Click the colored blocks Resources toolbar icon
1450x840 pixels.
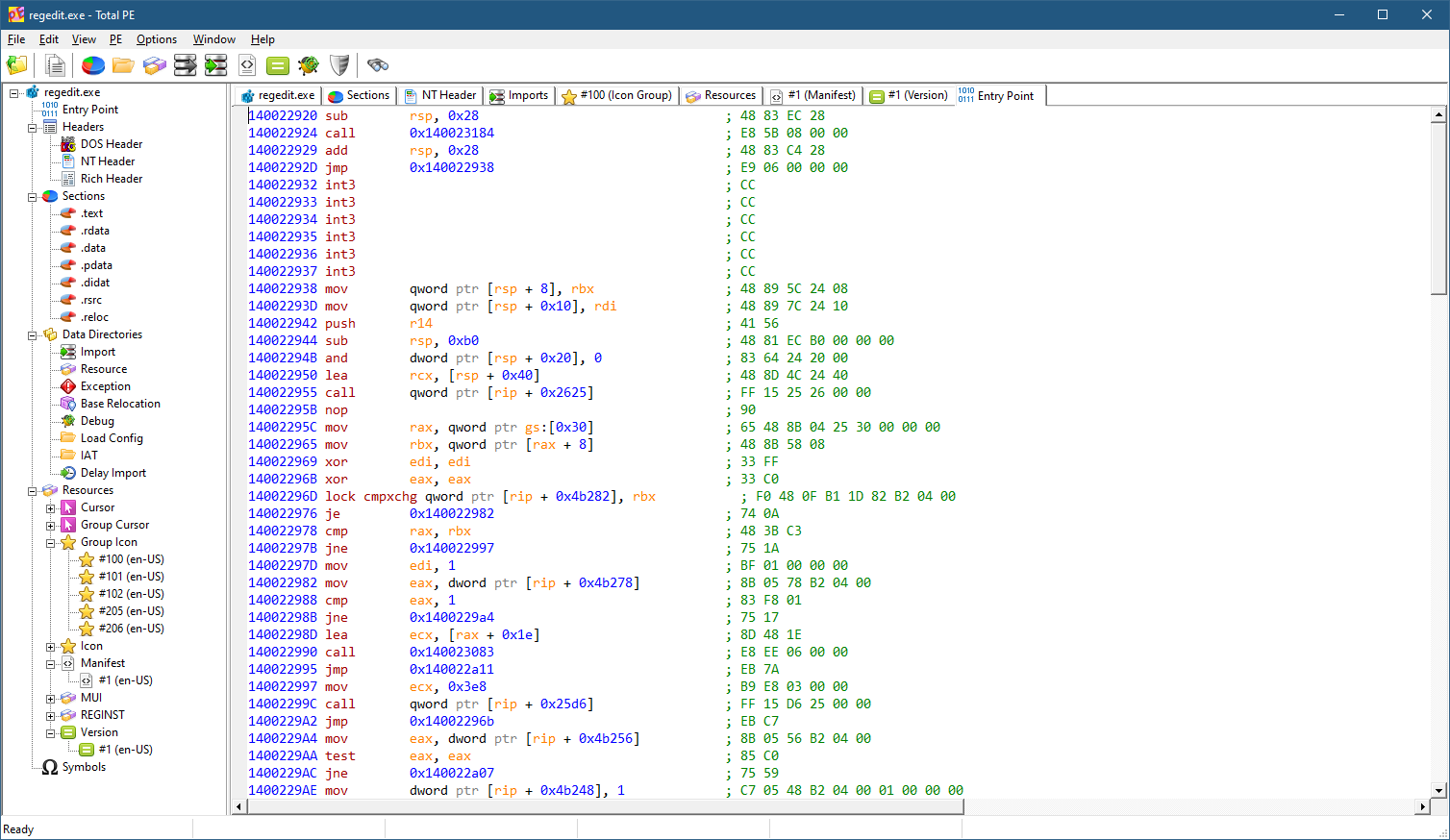[x=154, y=65]
